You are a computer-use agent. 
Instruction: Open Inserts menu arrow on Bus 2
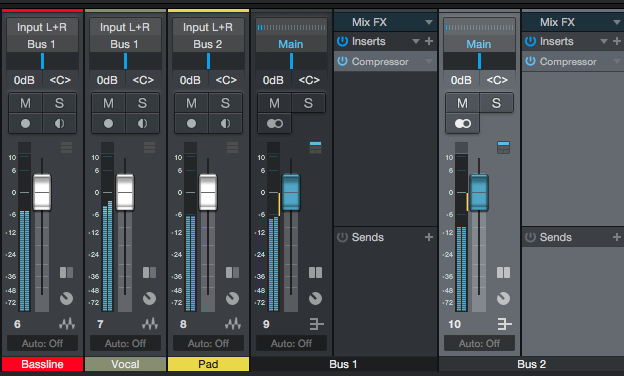pos(604,41)
